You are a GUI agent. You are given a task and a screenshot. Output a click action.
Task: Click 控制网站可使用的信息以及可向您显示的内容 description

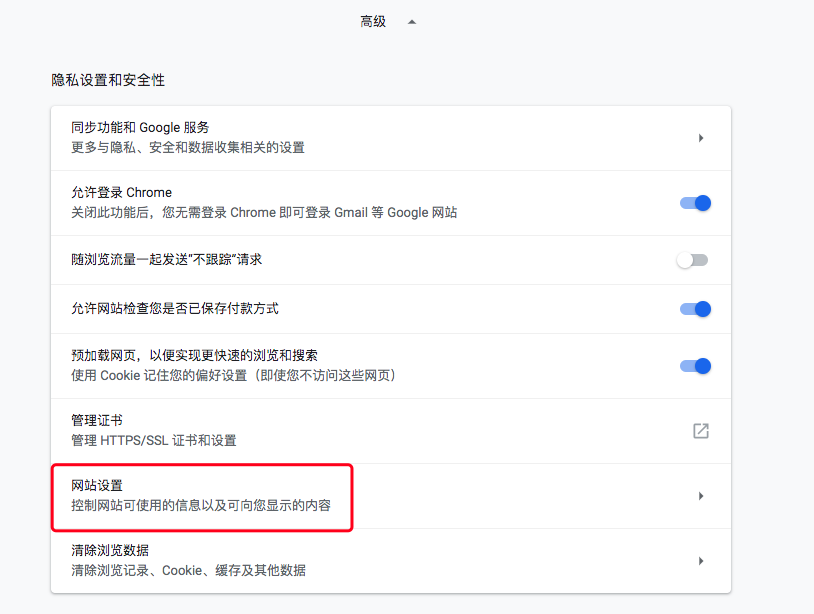click(201, 506)
